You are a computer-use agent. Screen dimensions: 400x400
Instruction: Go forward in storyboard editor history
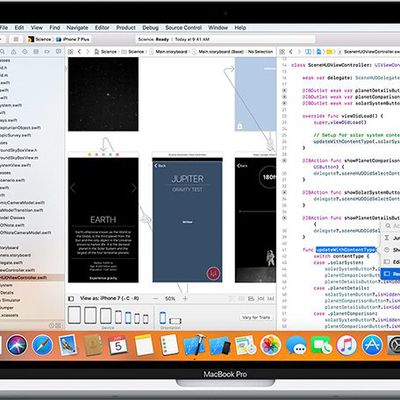[x=88, y=52]
